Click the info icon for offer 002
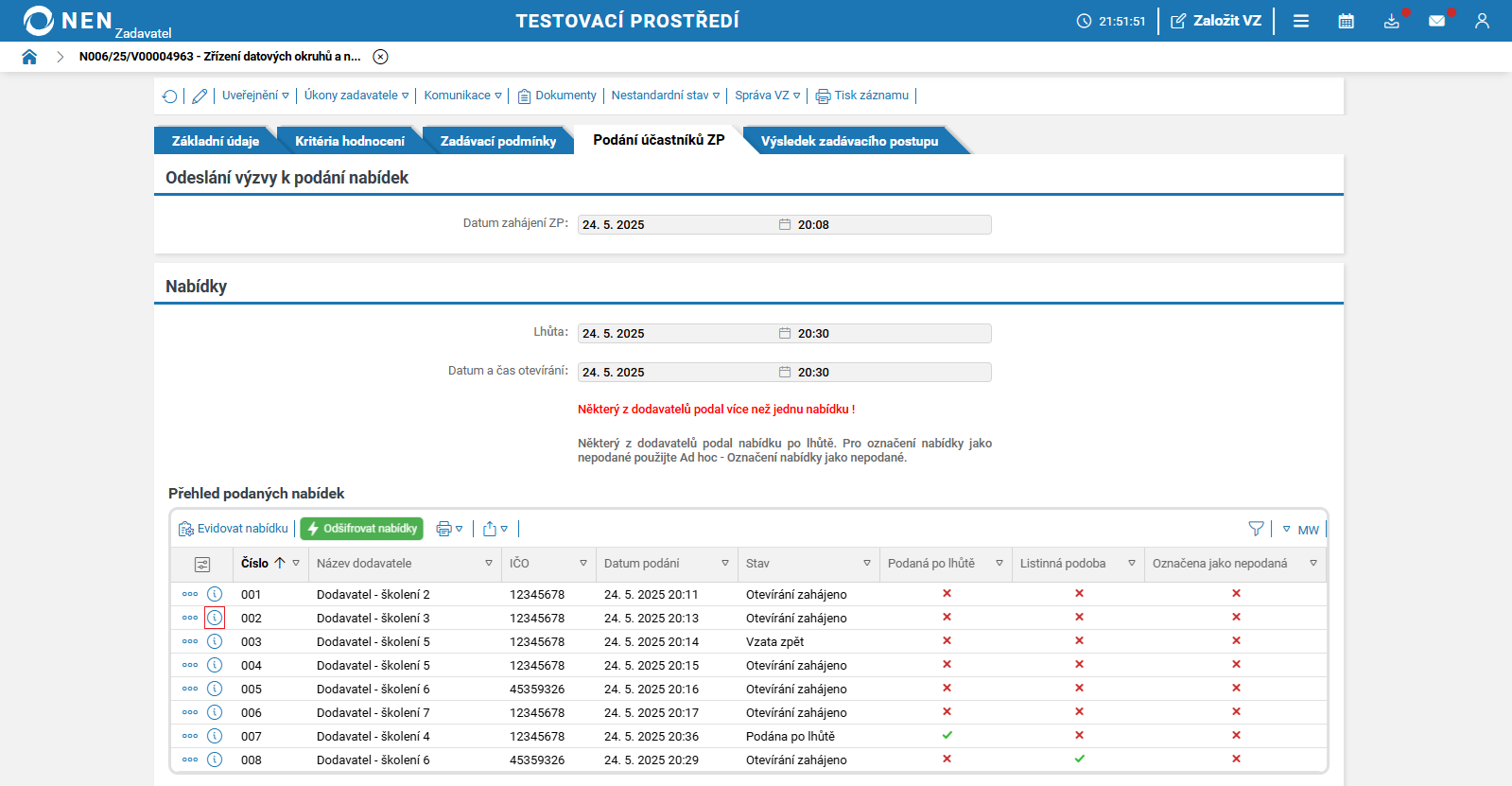The image size is (1512, 786). pyautogui.click(x=215, y=618)
